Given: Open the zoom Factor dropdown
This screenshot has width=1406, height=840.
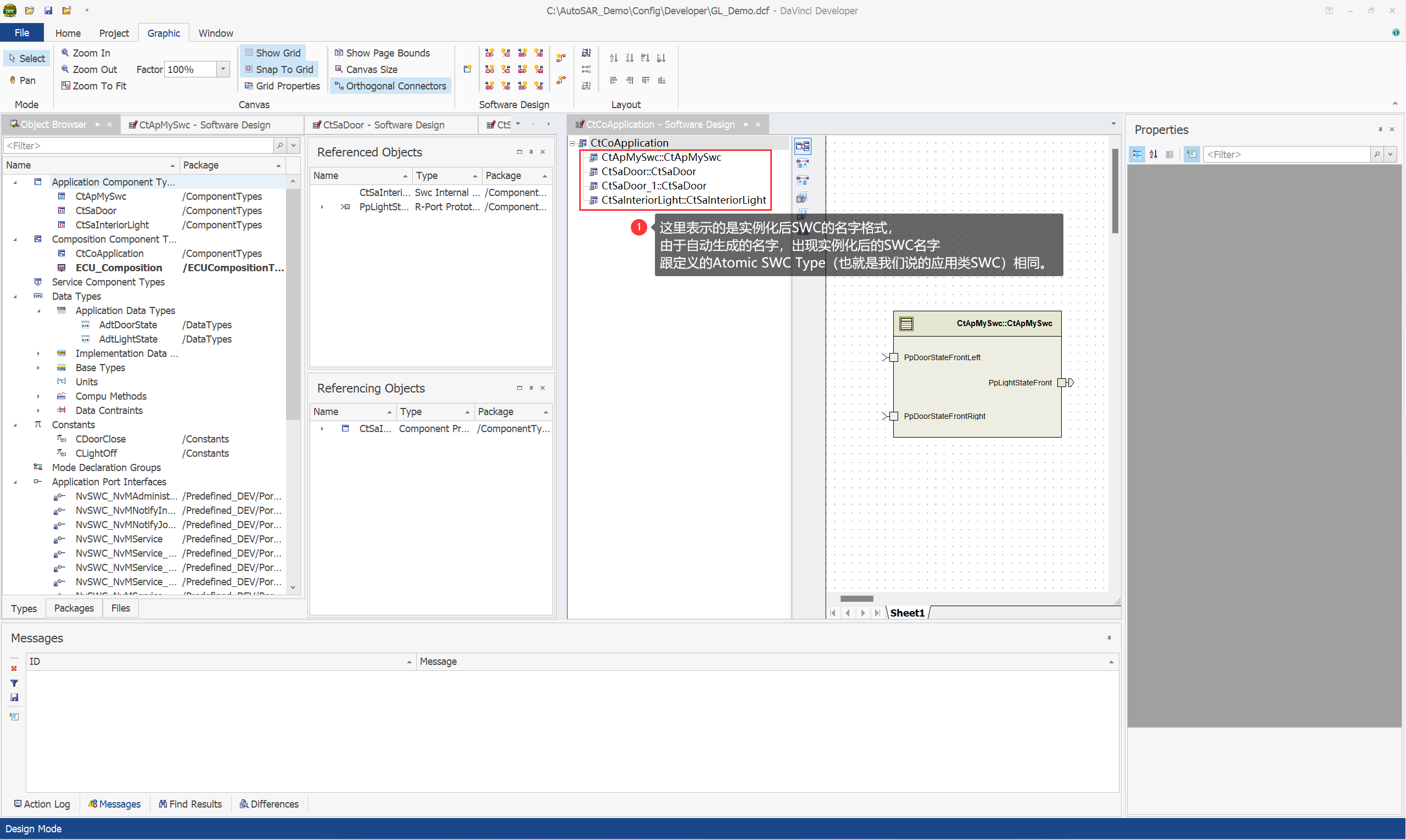Looking at the screenshot, I should pyautogui.click(x=223, y=69).
